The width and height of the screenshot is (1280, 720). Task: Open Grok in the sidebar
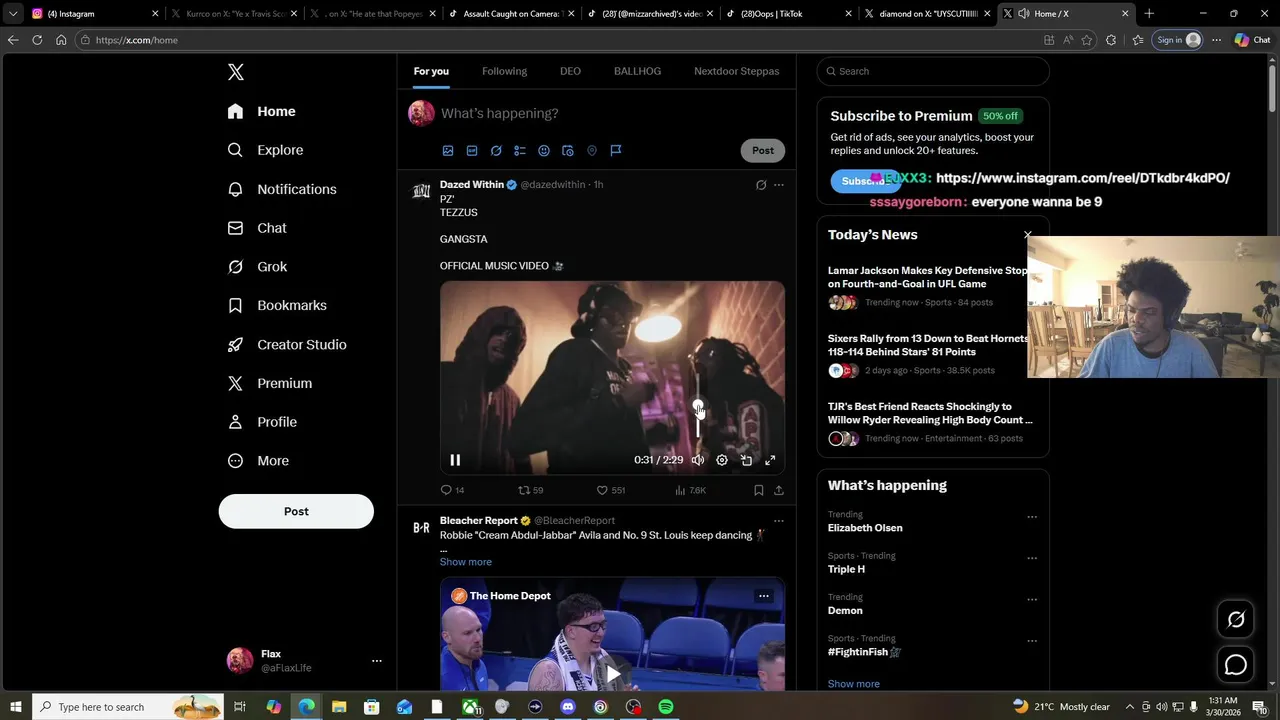coord(257,267)
